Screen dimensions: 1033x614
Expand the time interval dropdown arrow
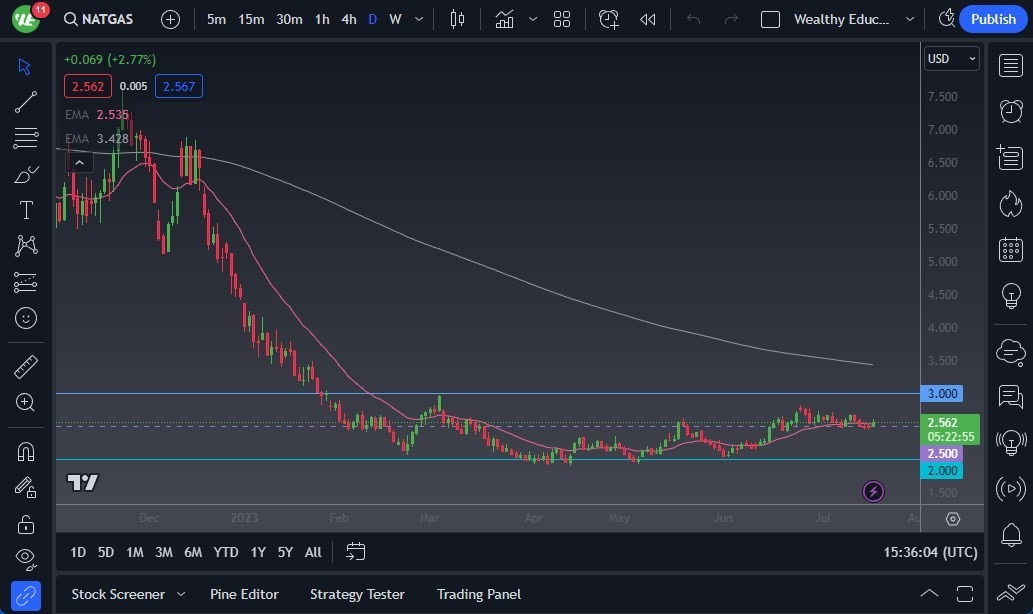[418, 19]
